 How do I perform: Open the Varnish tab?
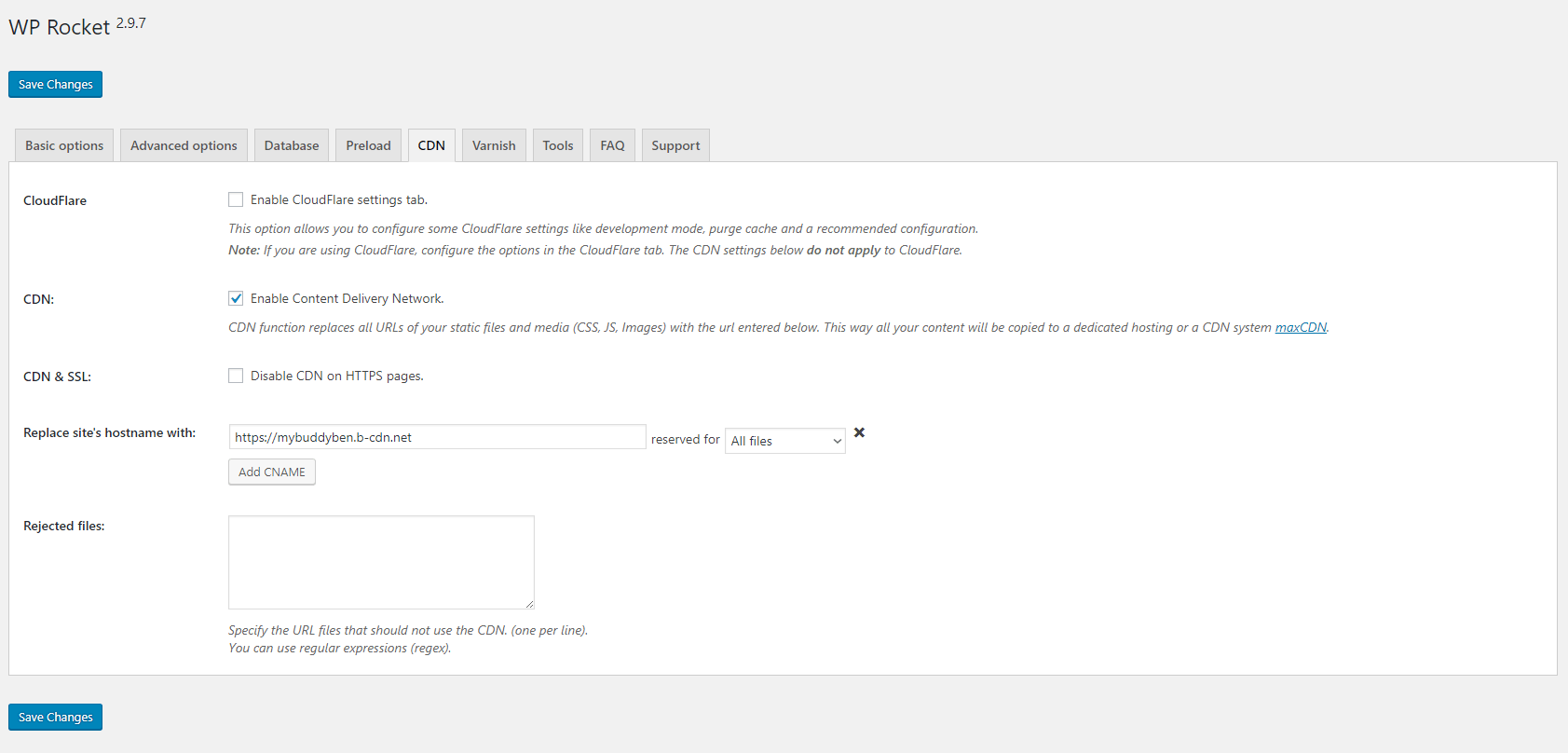click(x=494, y=145)
